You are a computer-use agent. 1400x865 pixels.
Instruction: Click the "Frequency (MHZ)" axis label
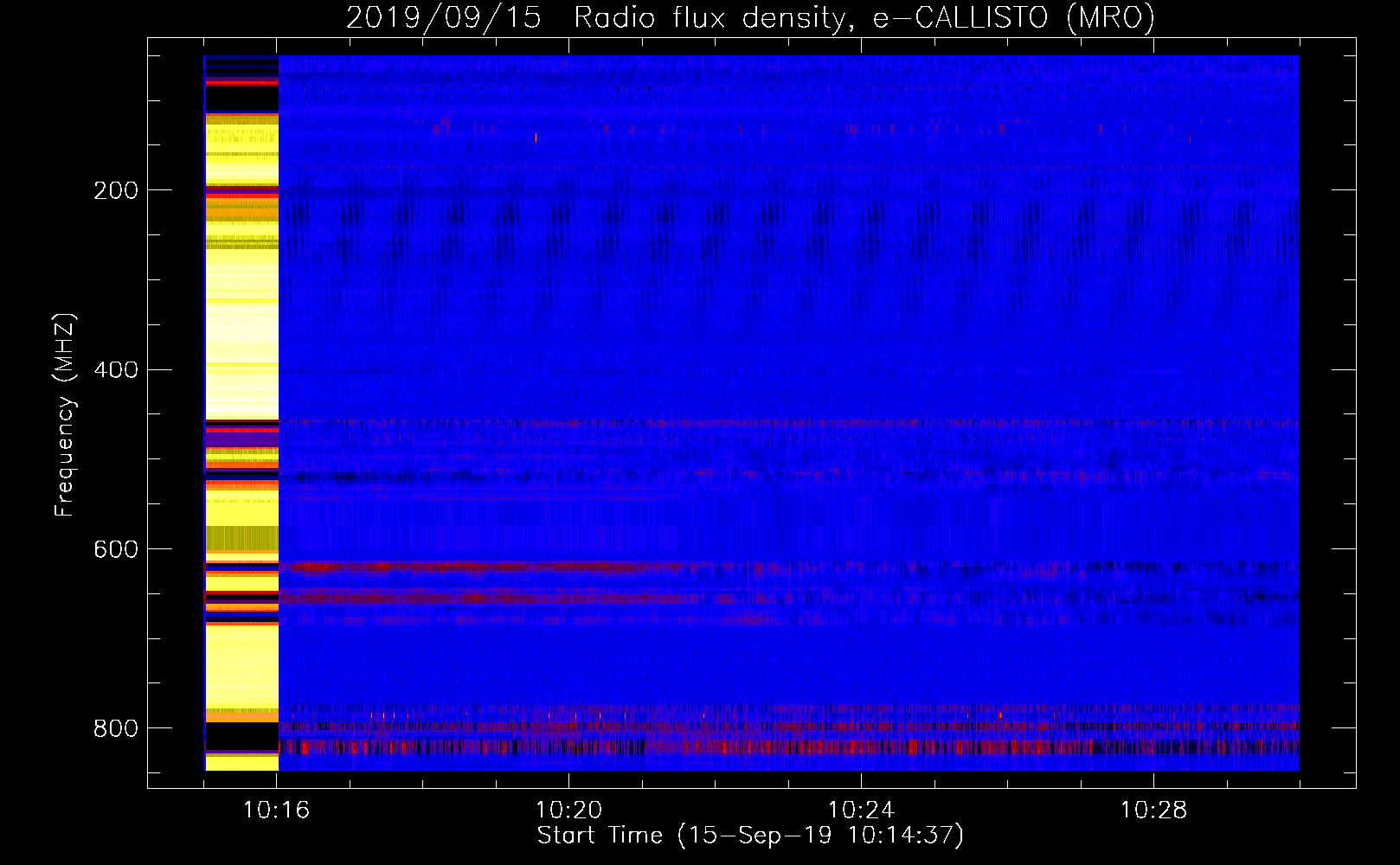point(65,415)
